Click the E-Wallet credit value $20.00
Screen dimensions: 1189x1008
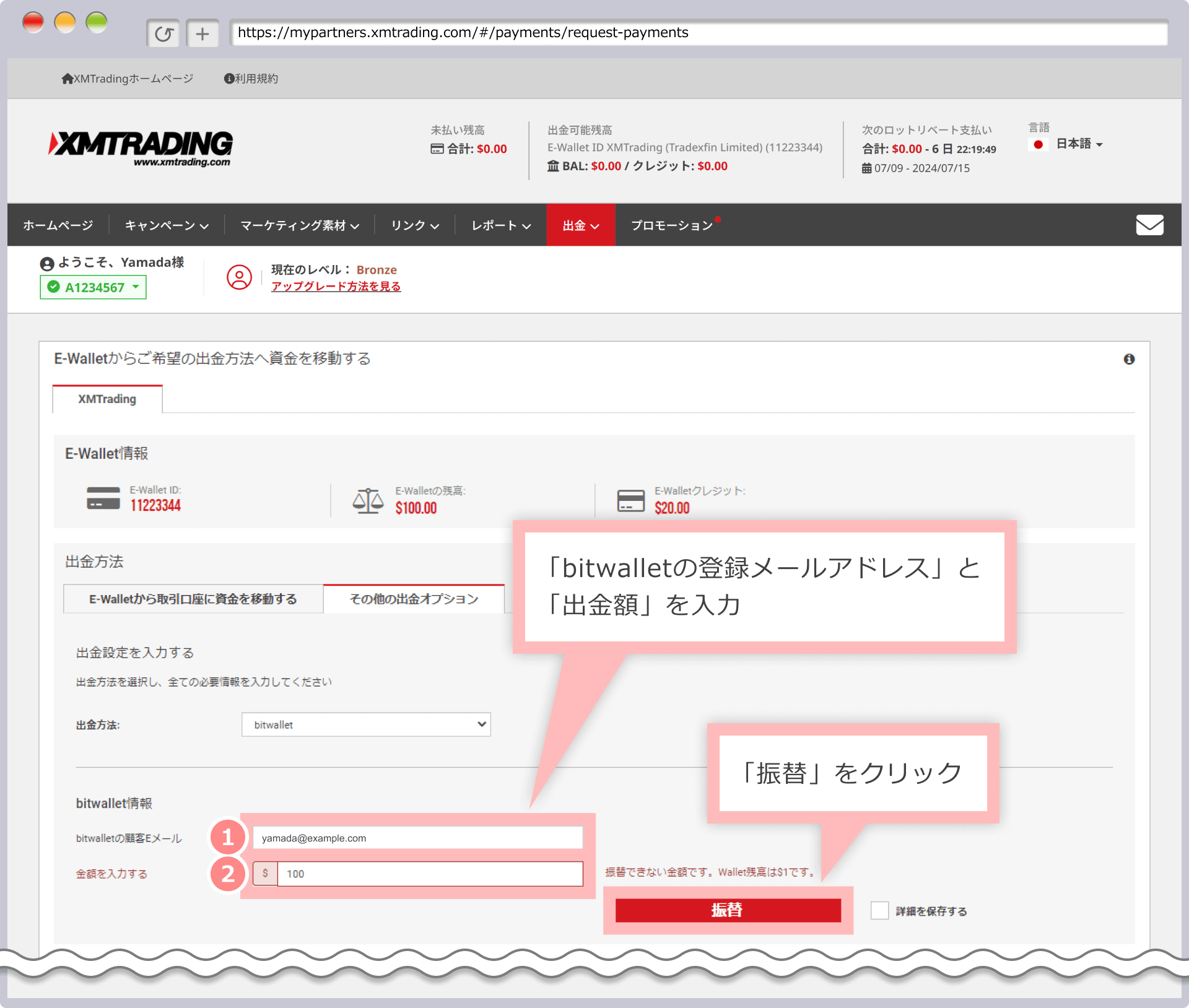pyautogui.click(x=672, y=508)
